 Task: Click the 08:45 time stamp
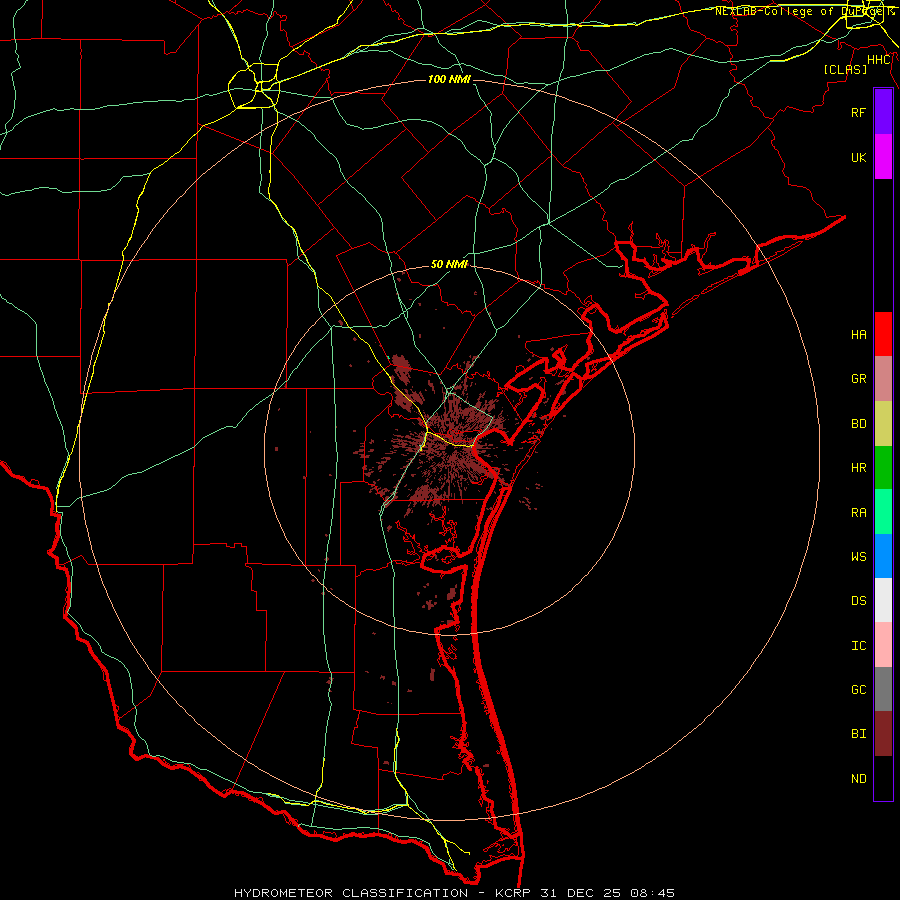coord(653,893)
